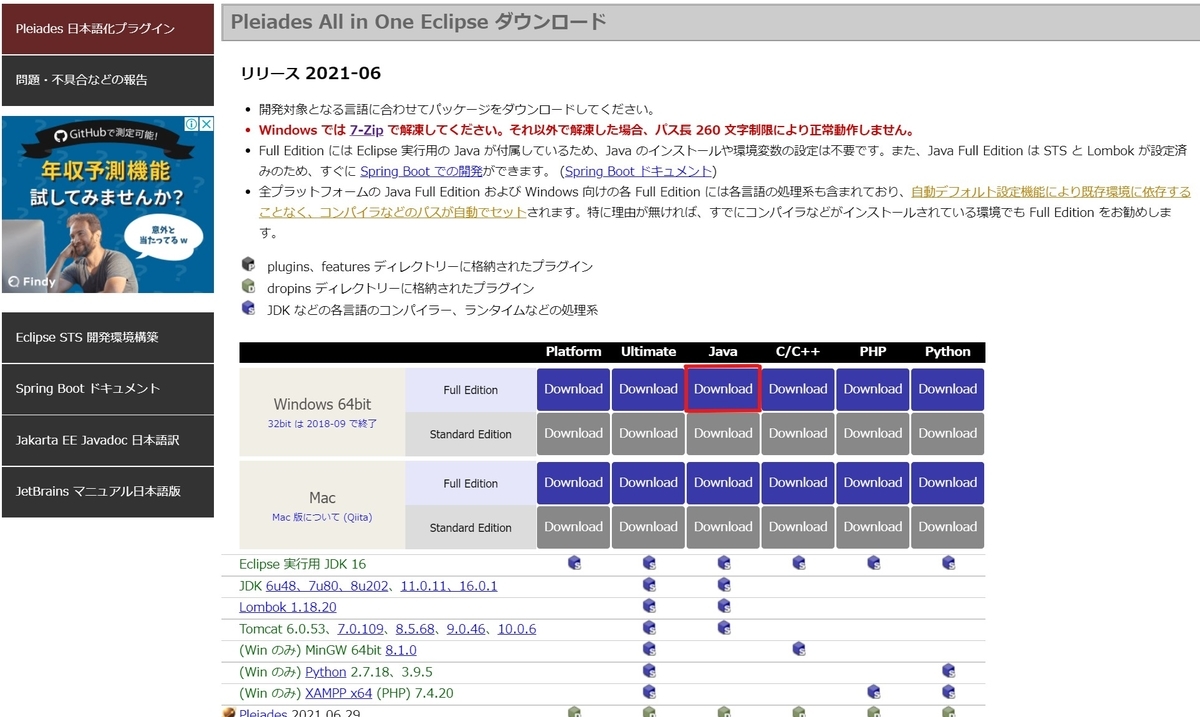Click the JDK icon in Eclipse 実行用 JDK 16 Ultimate column

pyautogui.click(x=649, y=564)
